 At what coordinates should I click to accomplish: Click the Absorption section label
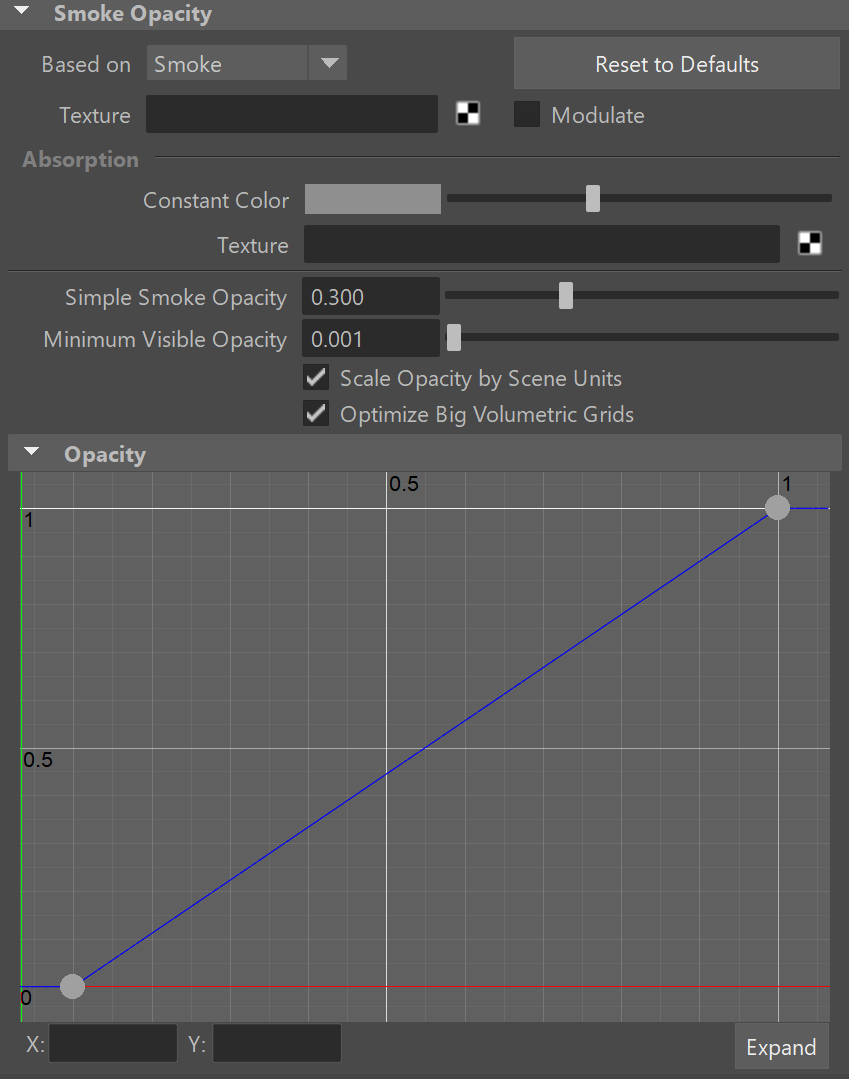80,160
